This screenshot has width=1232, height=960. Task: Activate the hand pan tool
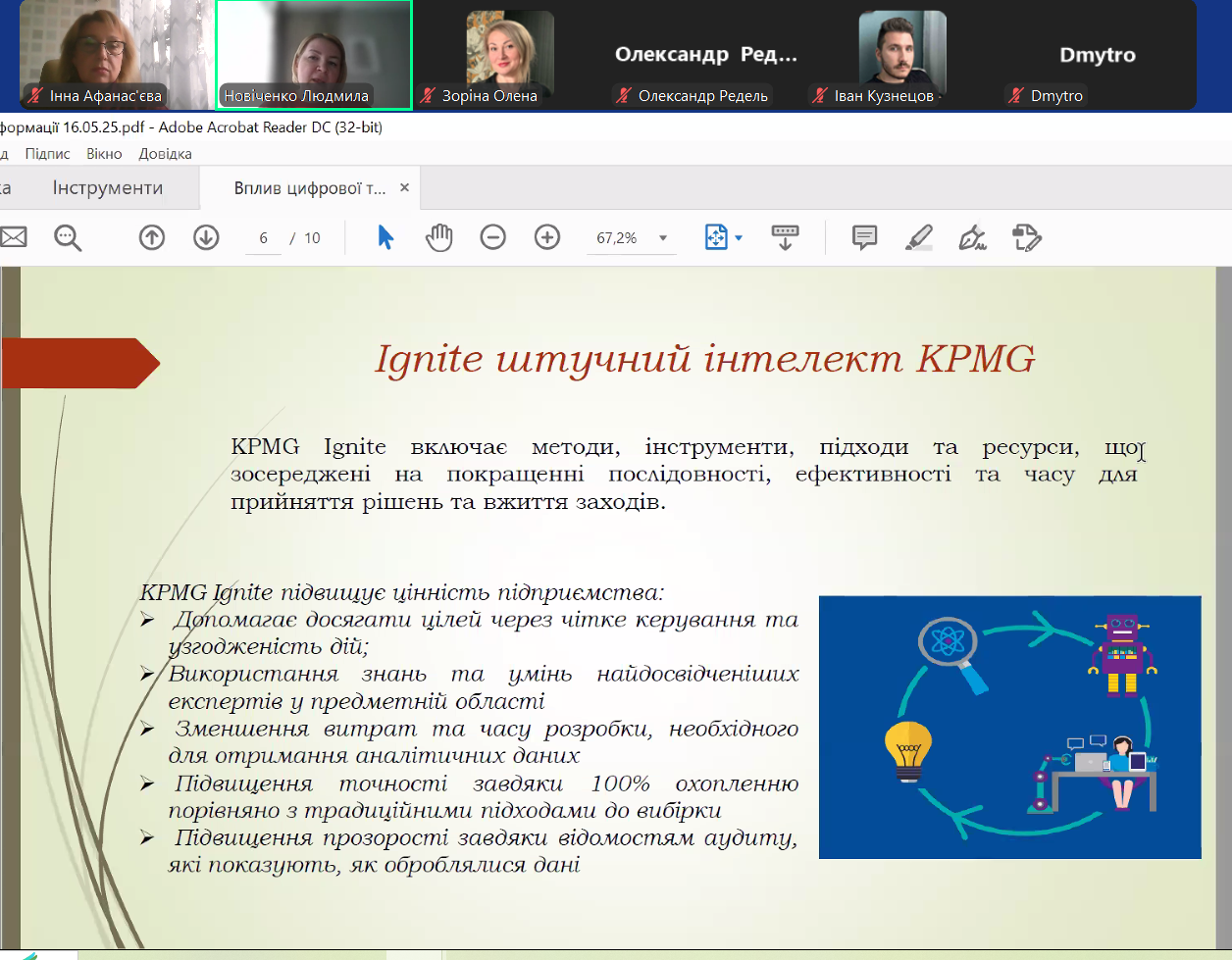tap(439, 237)
